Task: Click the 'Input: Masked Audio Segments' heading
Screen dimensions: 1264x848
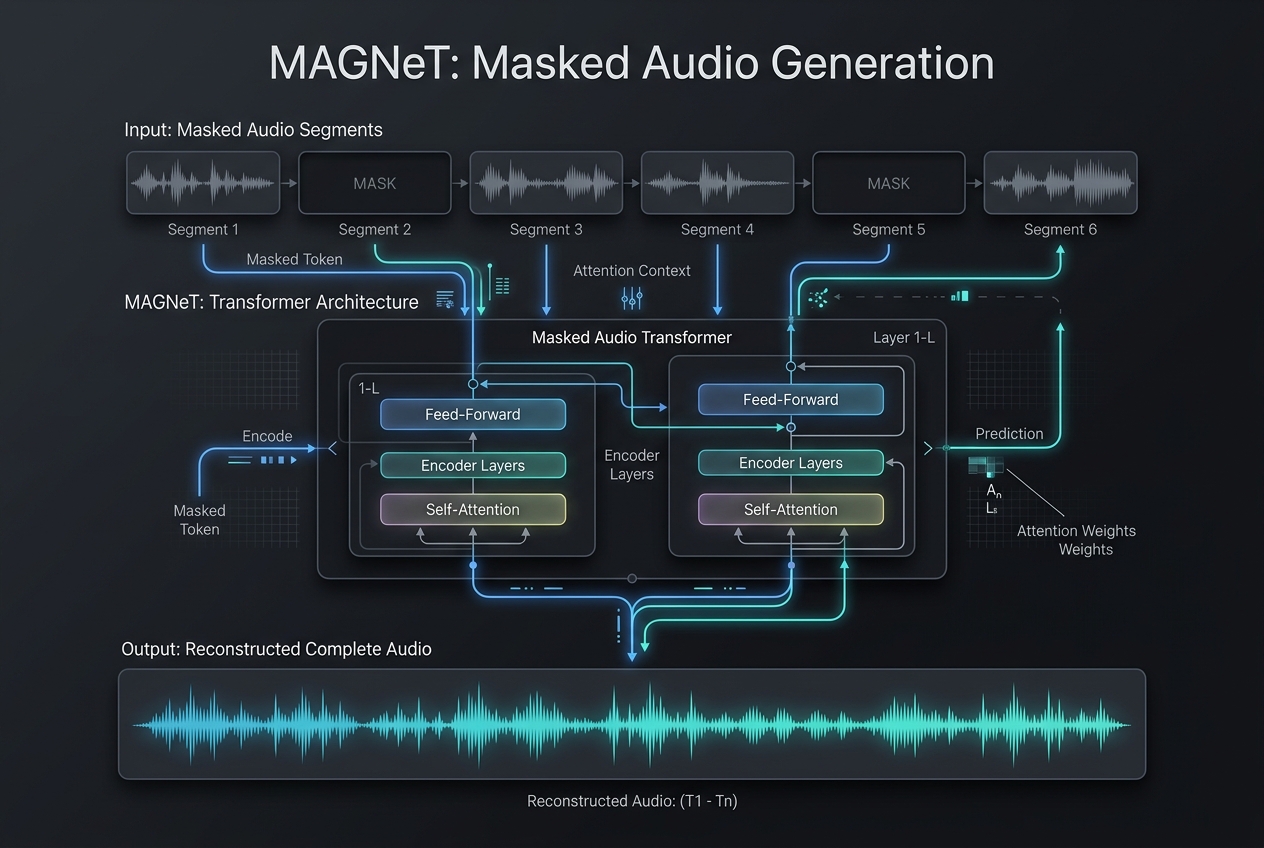Action: click(253, 130)
